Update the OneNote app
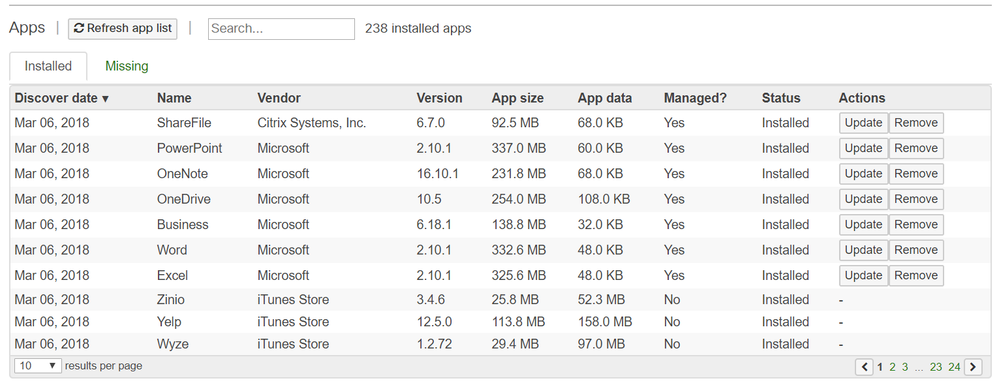 pyautogui.click(x=863, y=174)
